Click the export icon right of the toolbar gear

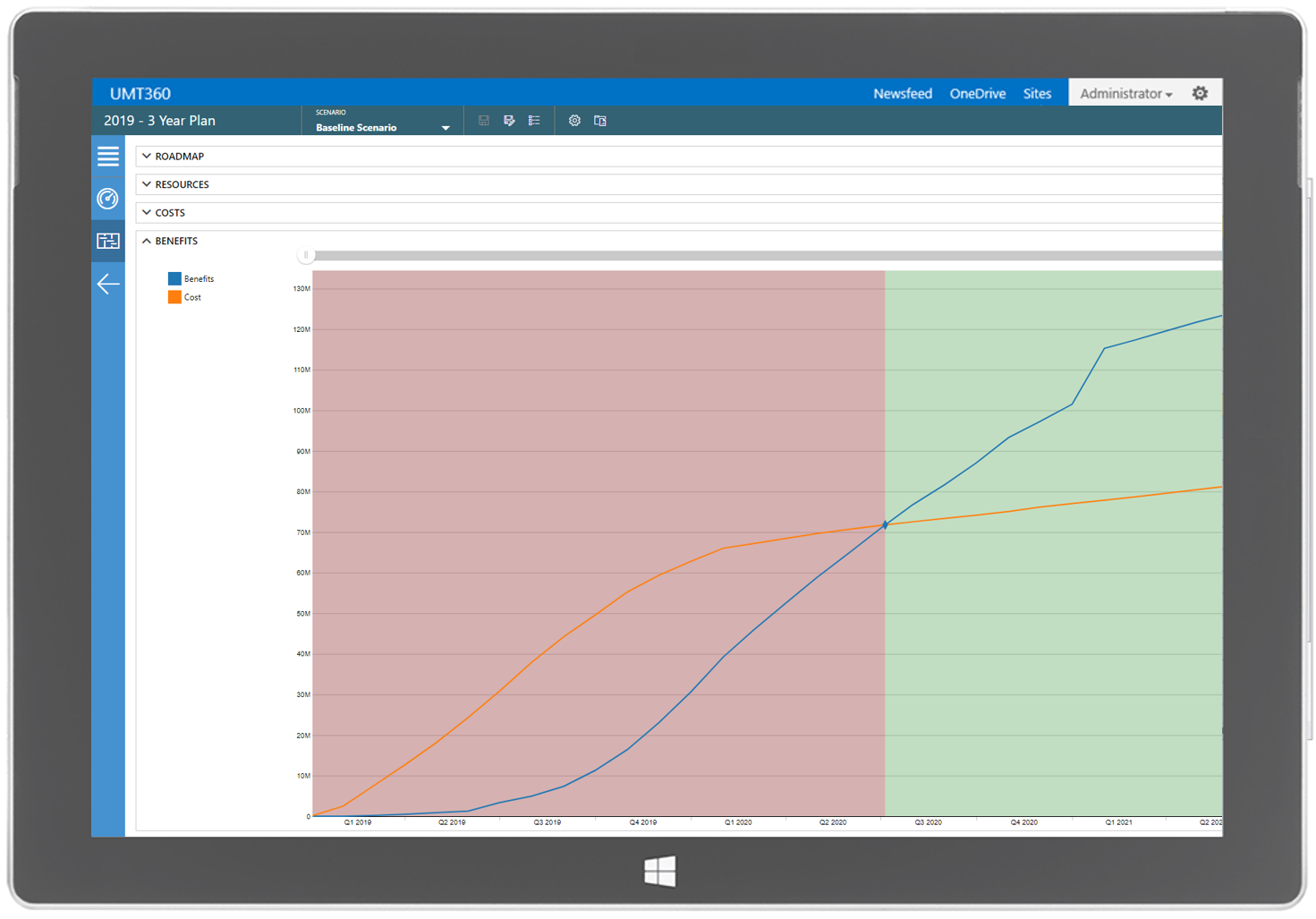600,121
